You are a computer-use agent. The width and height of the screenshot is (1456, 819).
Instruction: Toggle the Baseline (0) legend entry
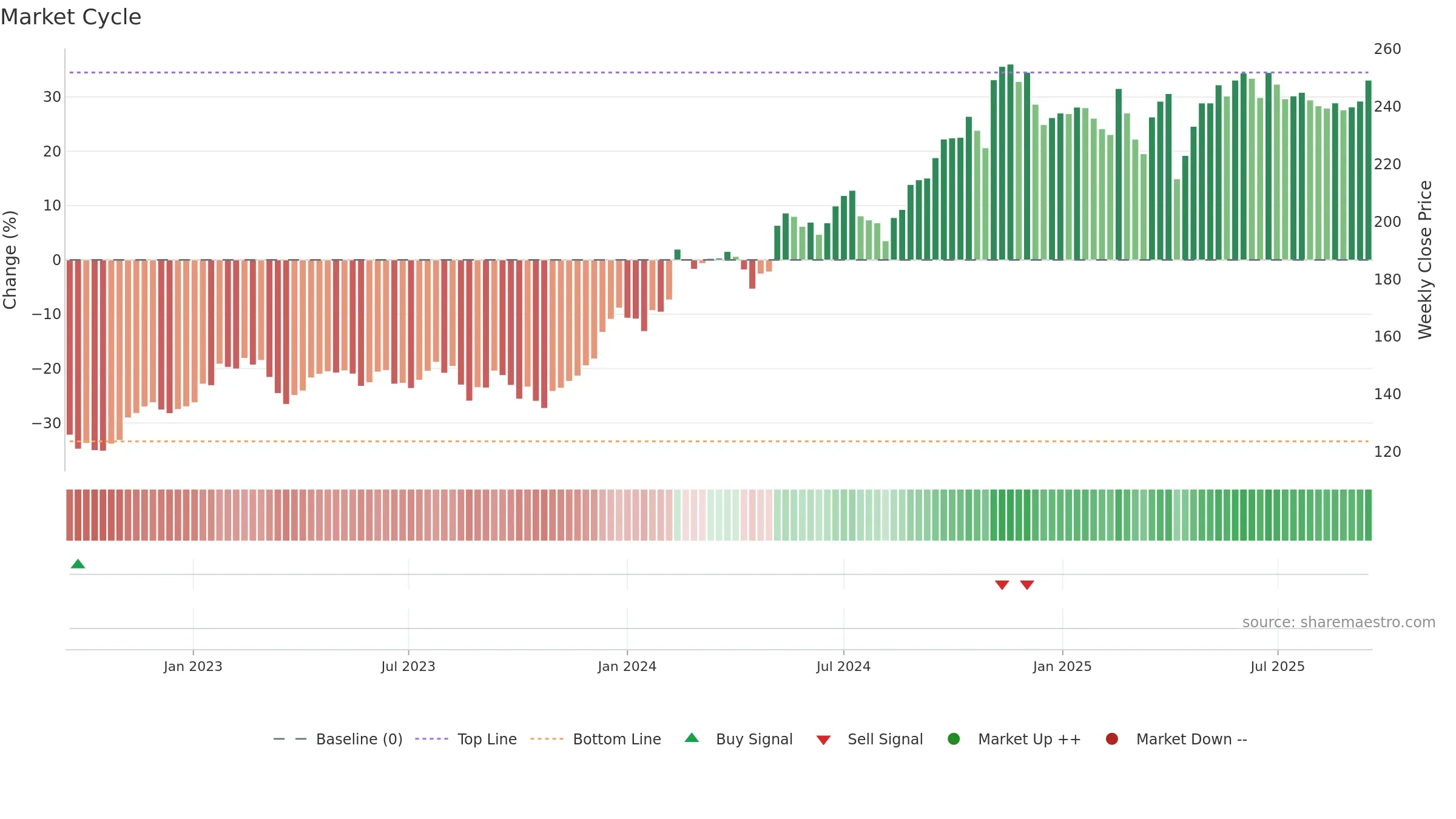point(338,739)
